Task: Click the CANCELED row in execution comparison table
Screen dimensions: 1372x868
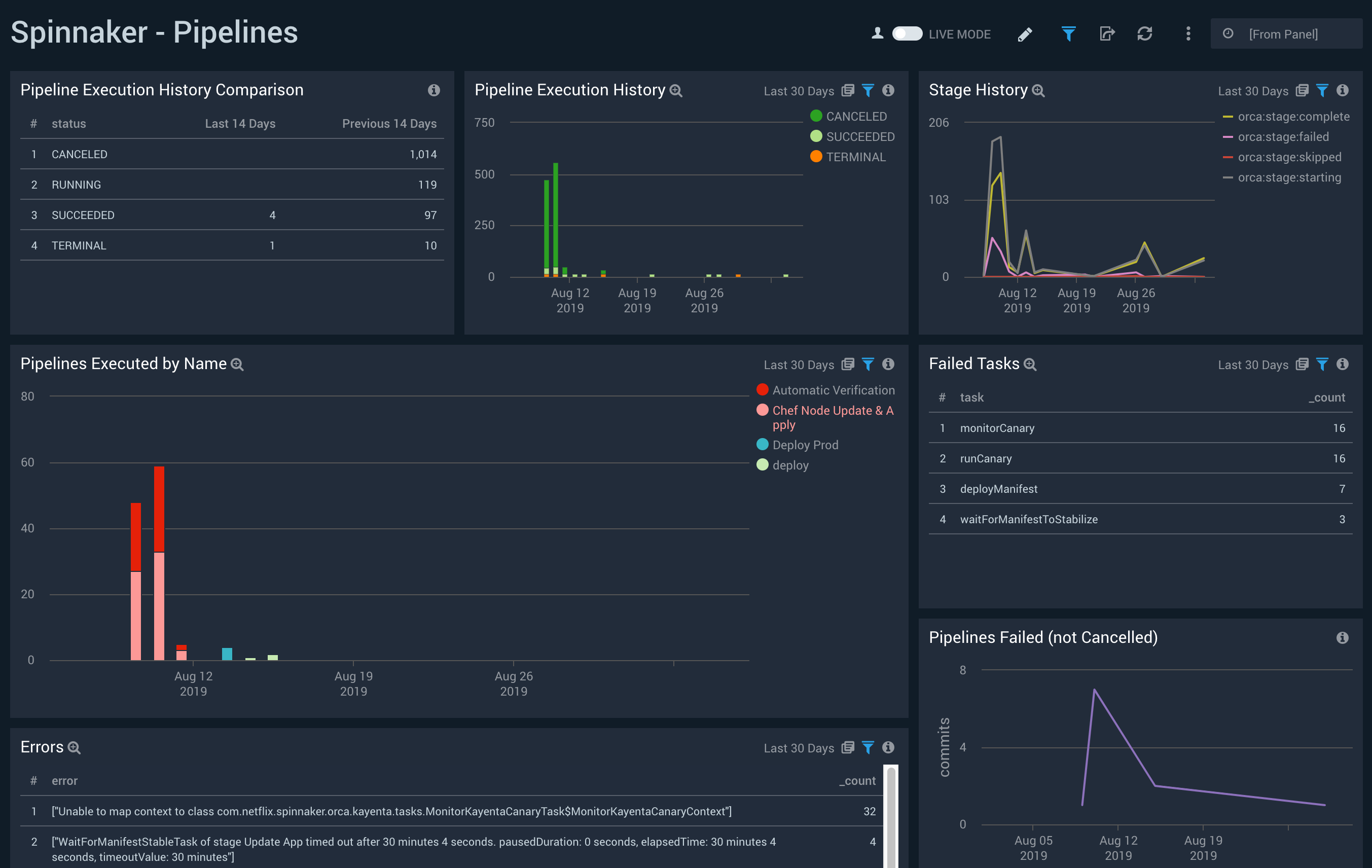Action: pos(80,154)
